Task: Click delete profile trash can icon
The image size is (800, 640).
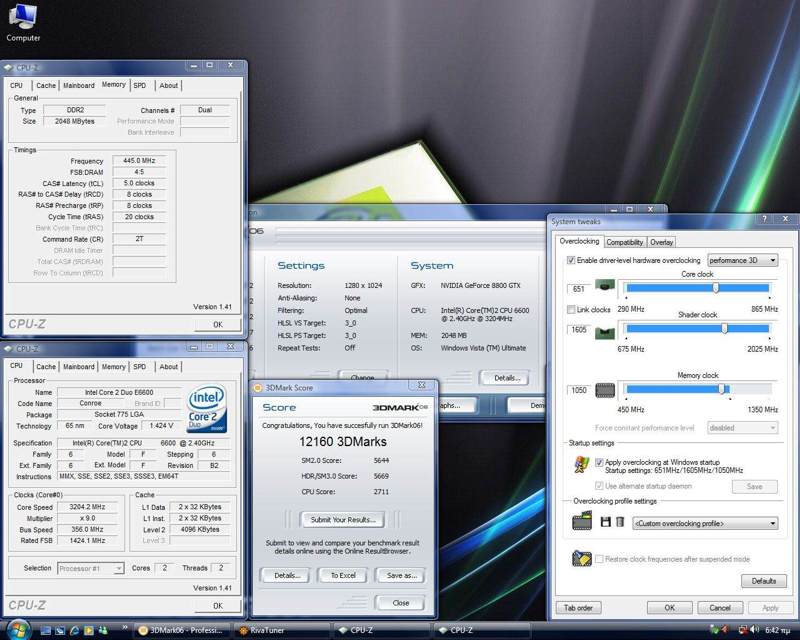Action: (620, 522)
